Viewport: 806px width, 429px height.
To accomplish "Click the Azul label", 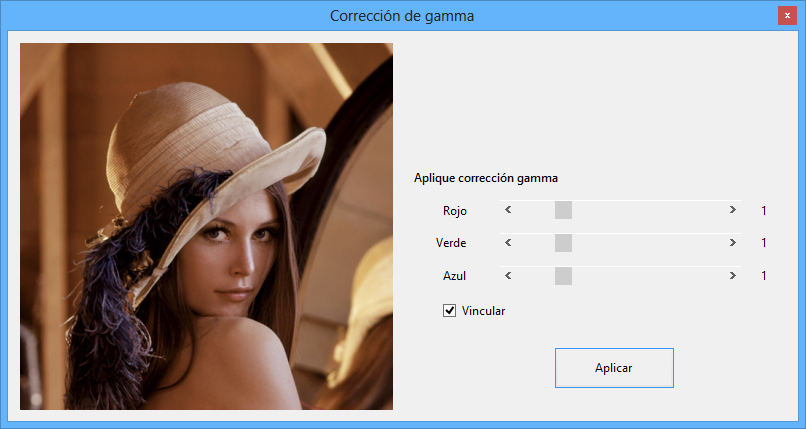I will 454,276.
